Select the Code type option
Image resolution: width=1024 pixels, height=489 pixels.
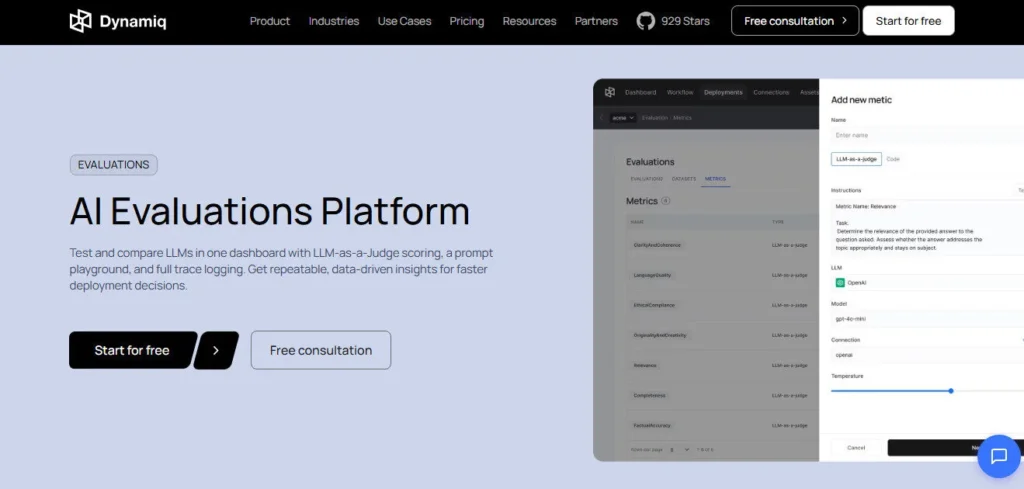point(893,159)
